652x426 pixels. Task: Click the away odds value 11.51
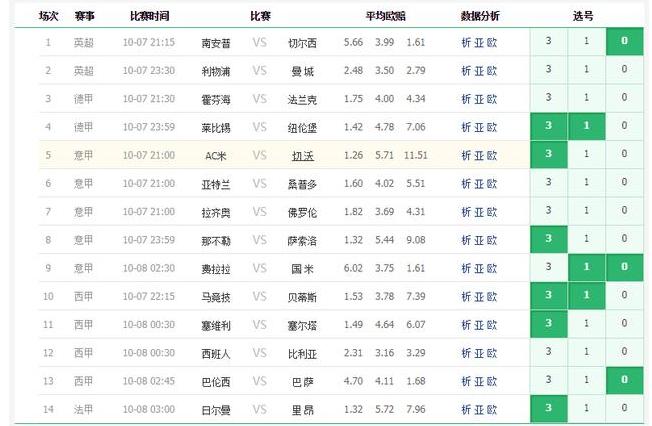(416, 156)
